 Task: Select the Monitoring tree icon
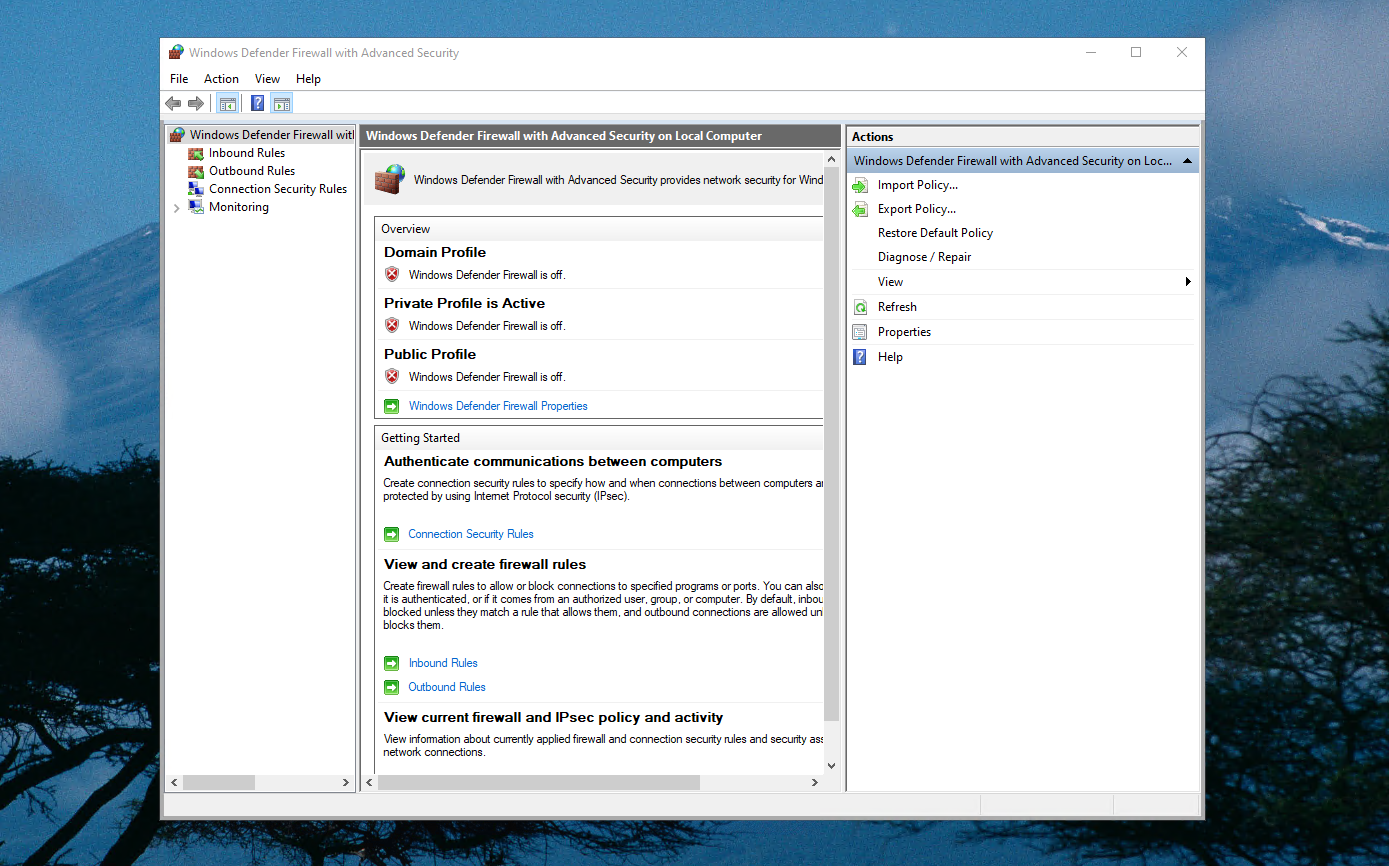click(x=196, y=207)
